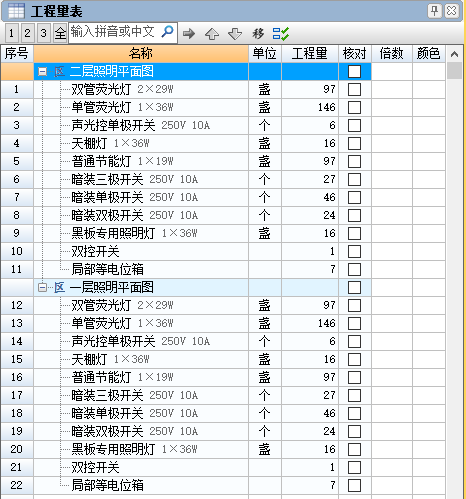This screenshot has height=499, width=466.
Task: Show all levels with 全 button
Action: pos(60,33)
